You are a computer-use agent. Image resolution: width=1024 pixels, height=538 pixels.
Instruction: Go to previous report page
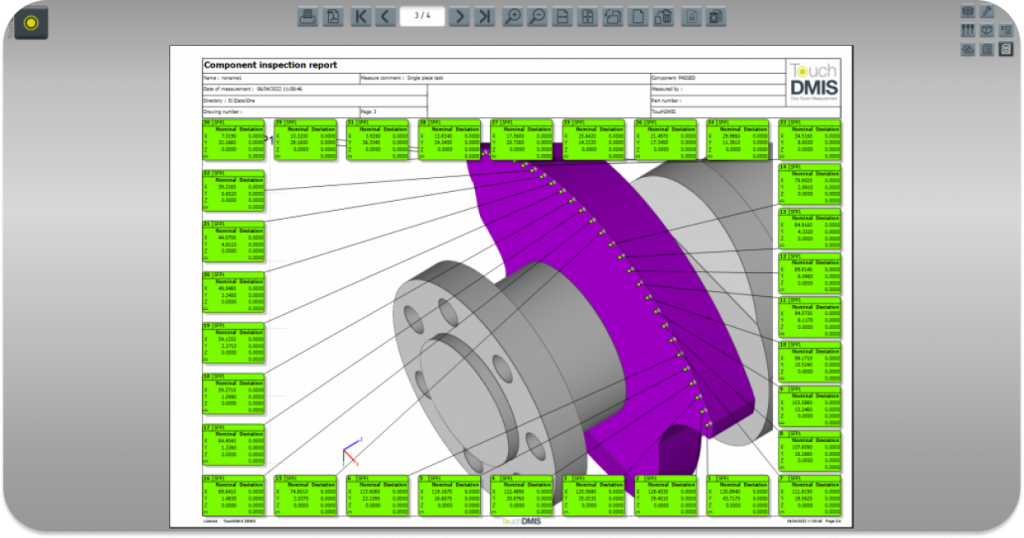tap(385, 16)
